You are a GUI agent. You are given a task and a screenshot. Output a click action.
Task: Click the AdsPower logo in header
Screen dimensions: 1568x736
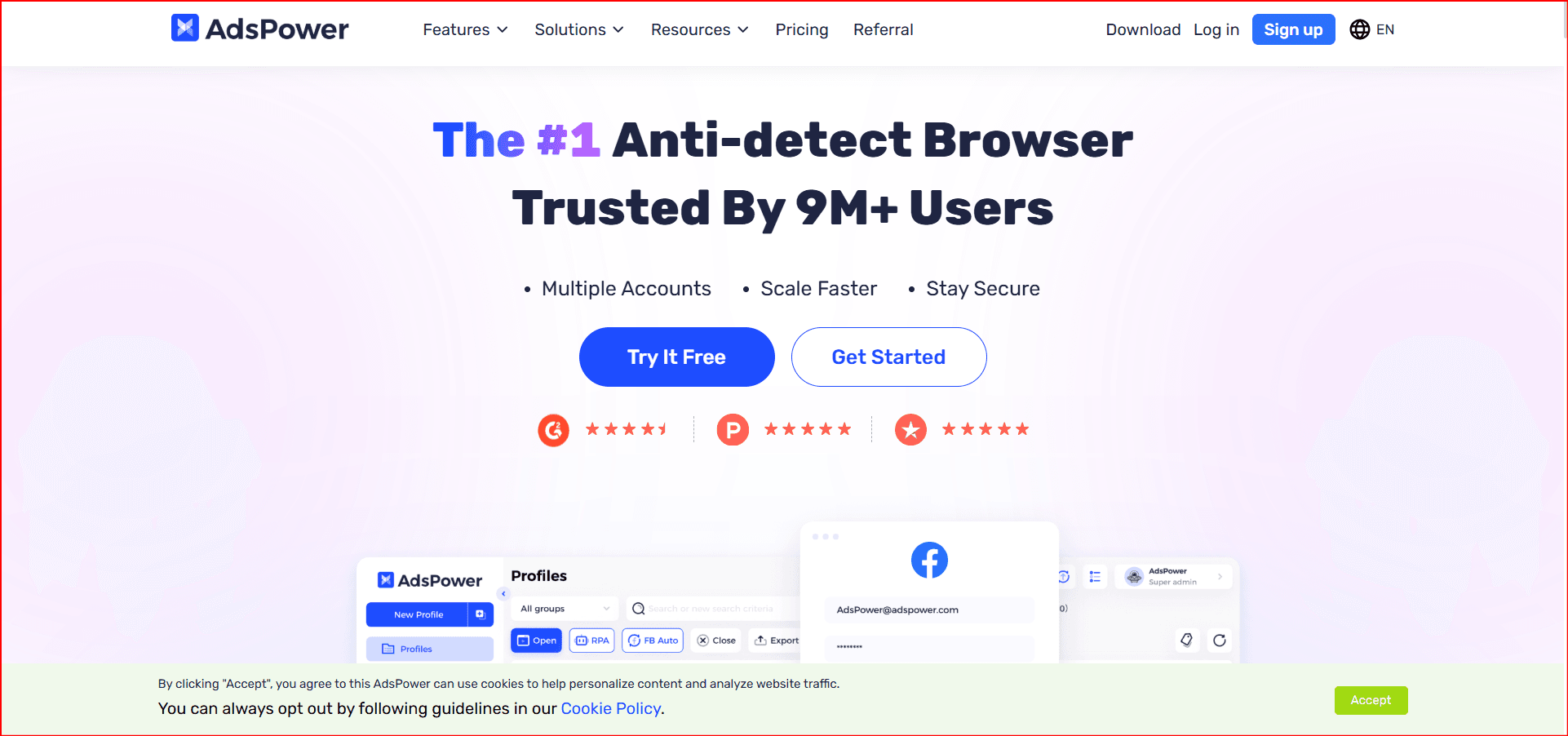tap(259, 29)
